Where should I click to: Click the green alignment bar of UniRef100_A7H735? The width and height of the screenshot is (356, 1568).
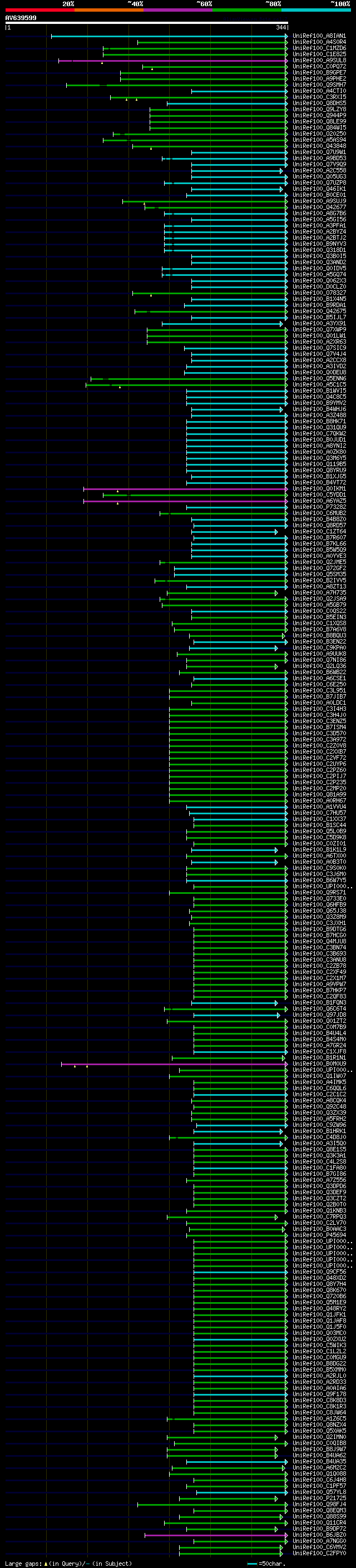coord(221,593)
